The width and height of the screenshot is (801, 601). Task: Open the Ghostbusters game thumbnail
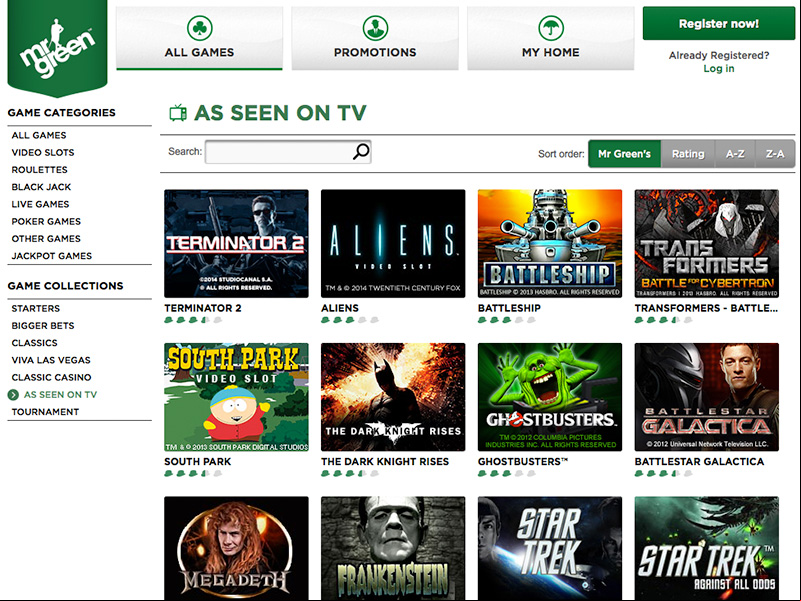[550, 397]
